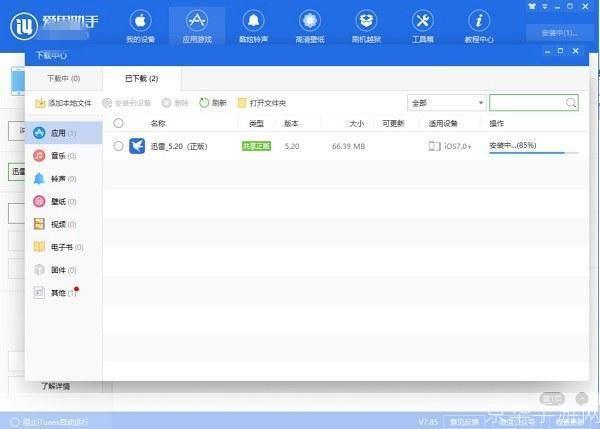Viewport: 600px width, 429px height.
Task: Click the Compatible Device (适用设备) column header
Action: click(x=443, y=123)
